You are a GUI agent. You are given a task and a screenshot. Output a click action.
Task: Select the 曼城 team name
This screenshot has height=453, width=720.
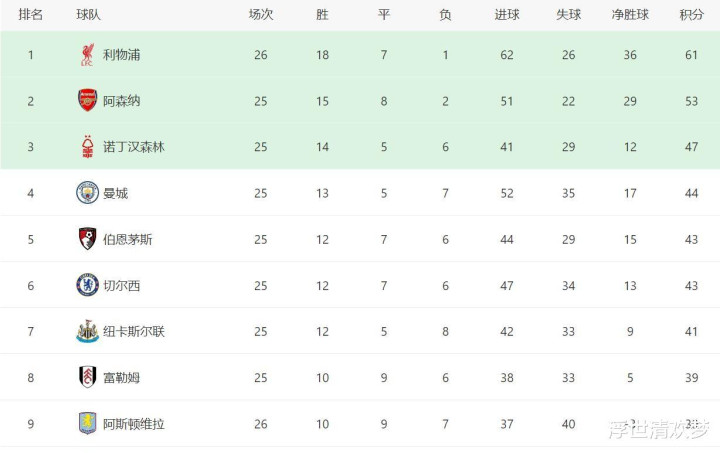coord(115,193)
